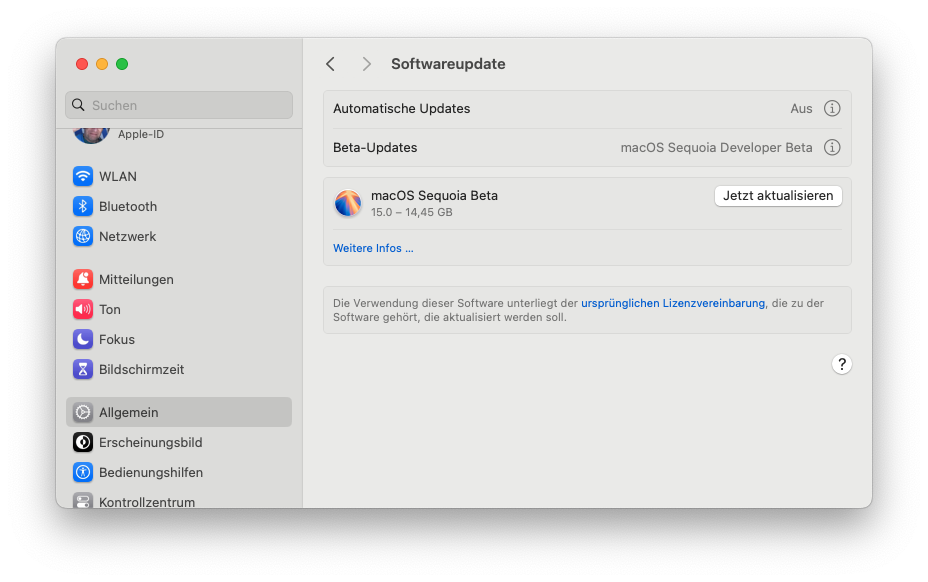
Task: Click Bedienungshilfen accessibility icon
Action: 83,472
